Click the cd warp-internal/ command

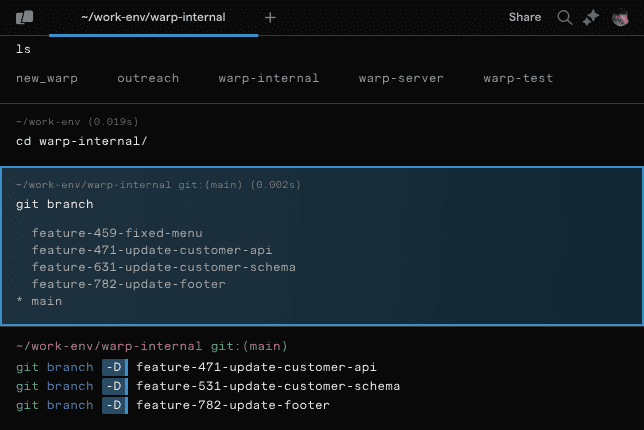point(81,141)
